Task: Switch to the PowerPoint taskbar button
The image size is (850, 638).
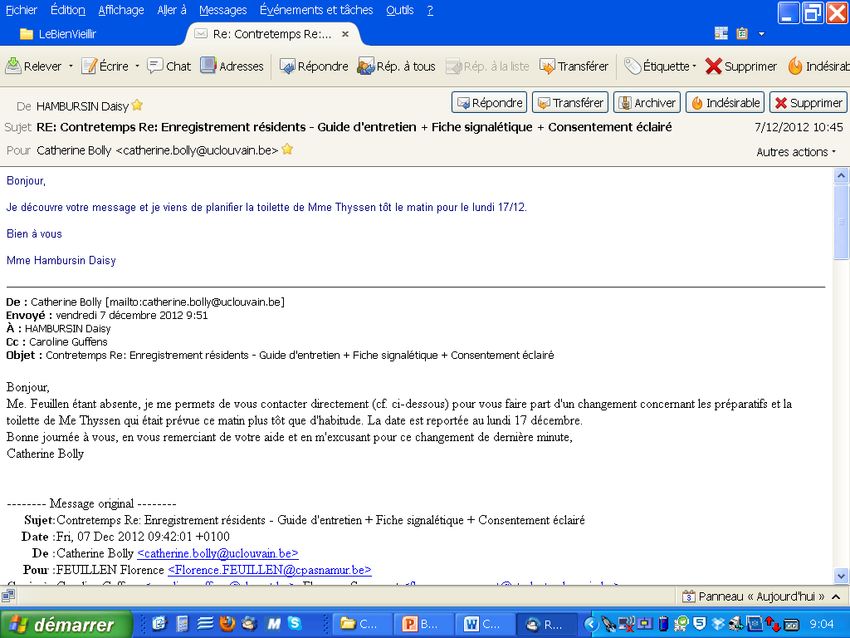Action: 423,624
